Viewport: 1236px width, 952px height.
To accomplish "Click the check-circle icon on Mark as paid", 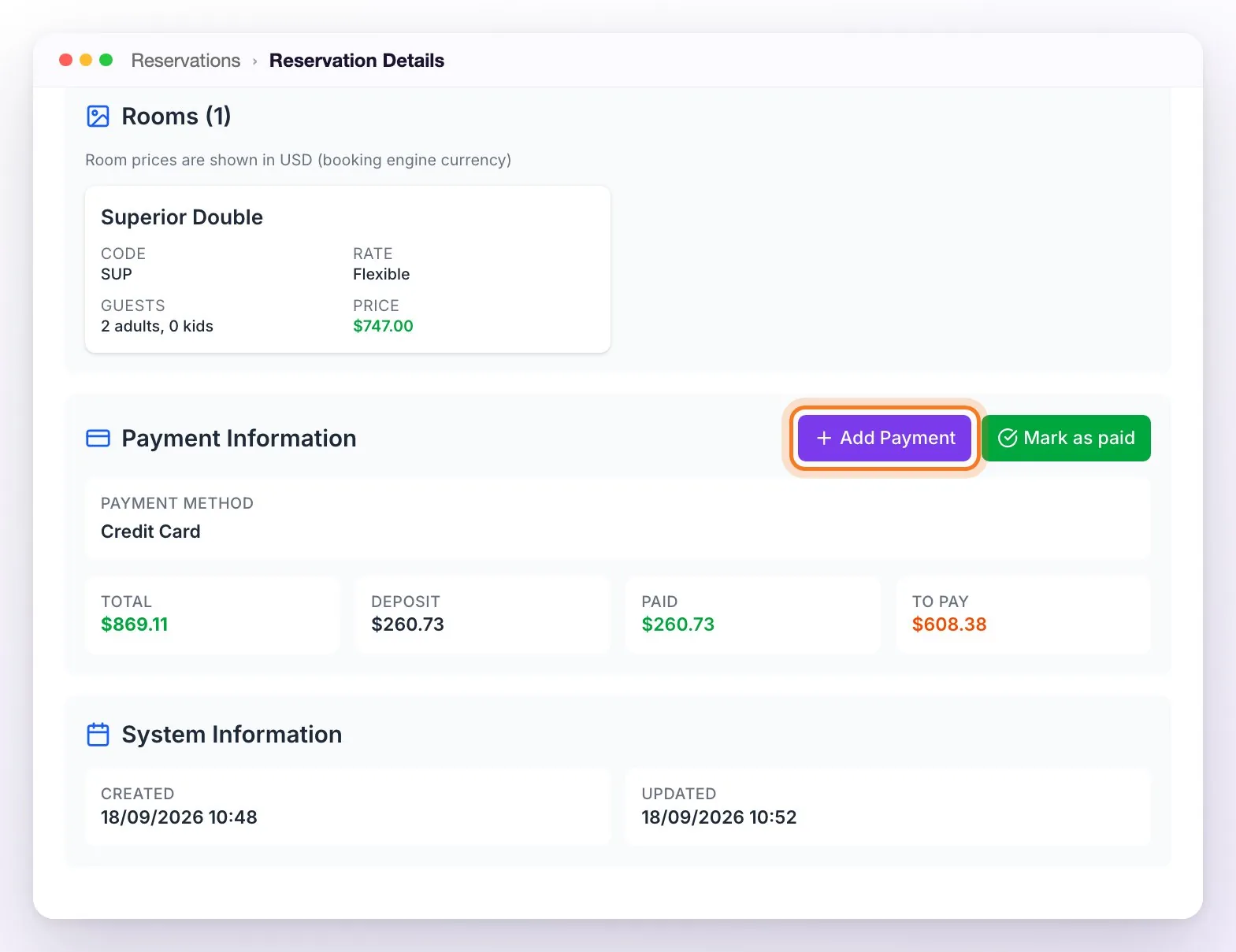I will coord(1008,438).
